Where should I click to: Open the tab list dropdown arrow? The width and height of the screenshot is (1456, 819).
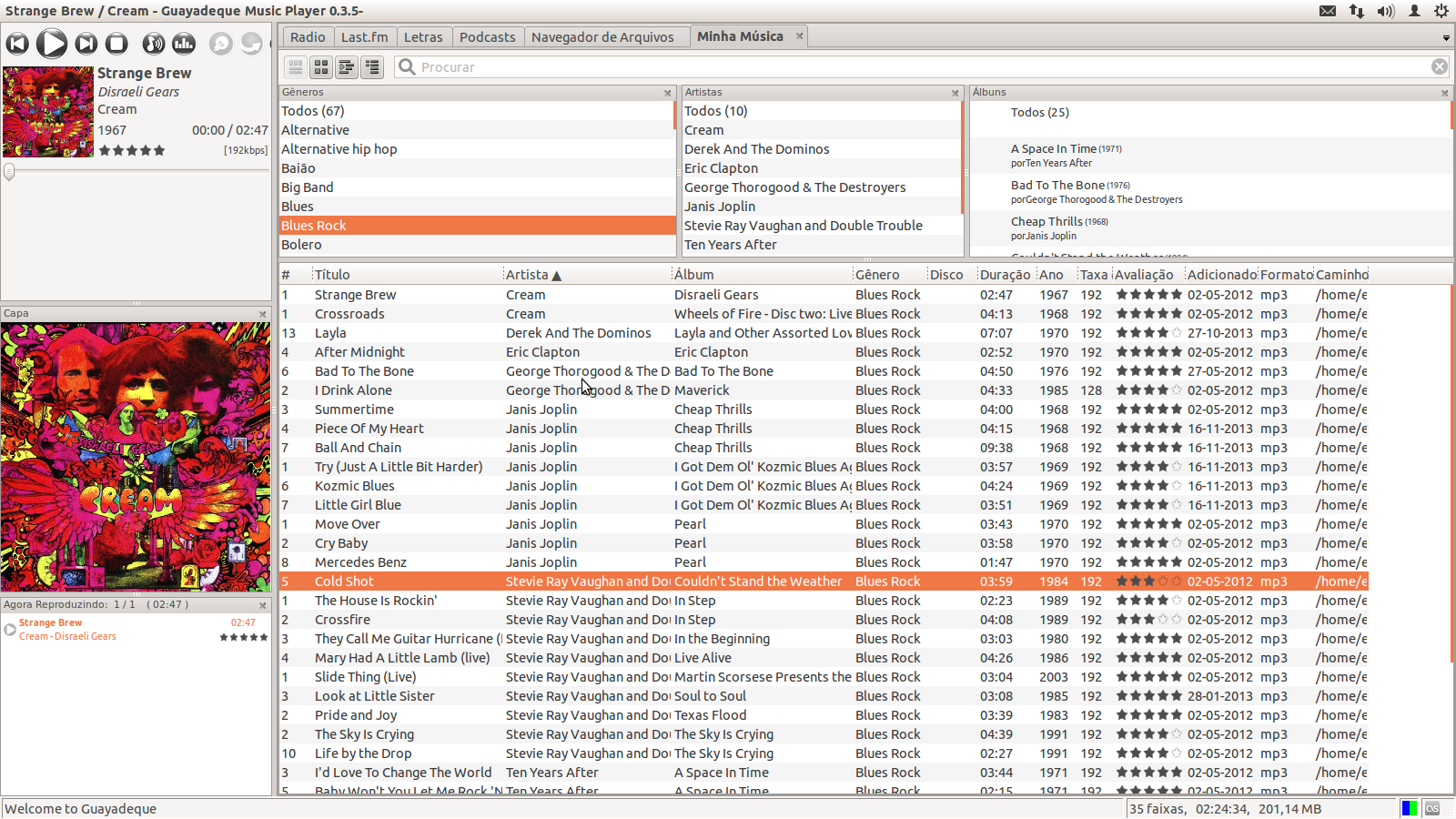tap(1446, 38)
